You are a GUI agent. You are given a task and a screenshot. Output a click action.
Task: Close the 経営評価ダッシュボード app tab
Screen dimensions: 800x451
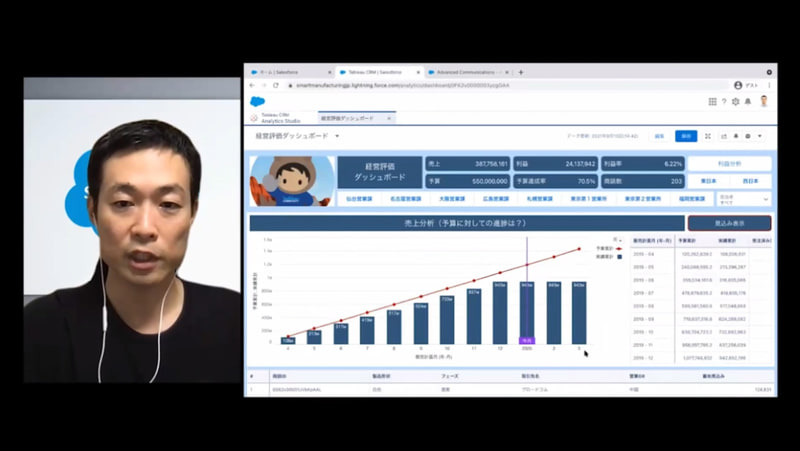[388, 118]
